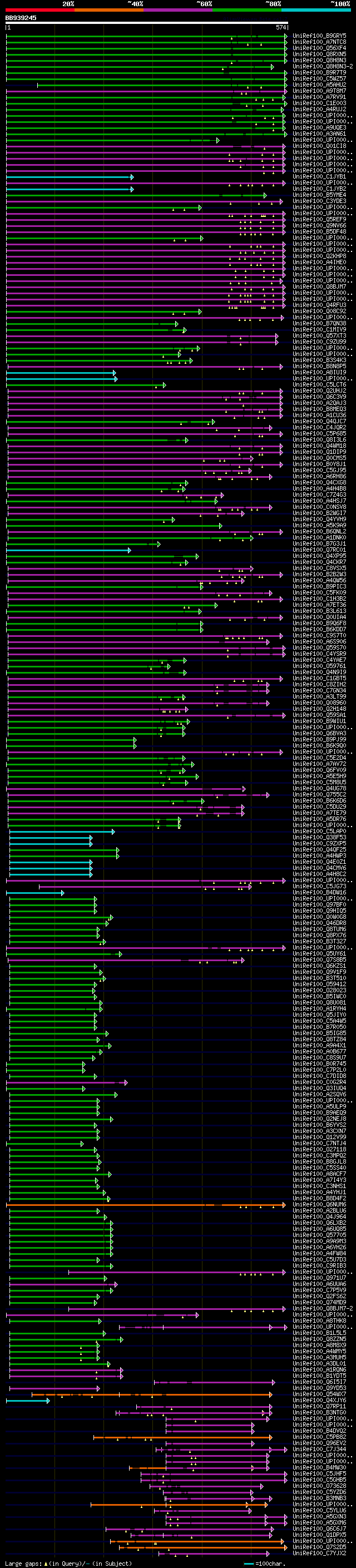Open the UniRef100_A7TE79 hit

click(x=319, y=813)
